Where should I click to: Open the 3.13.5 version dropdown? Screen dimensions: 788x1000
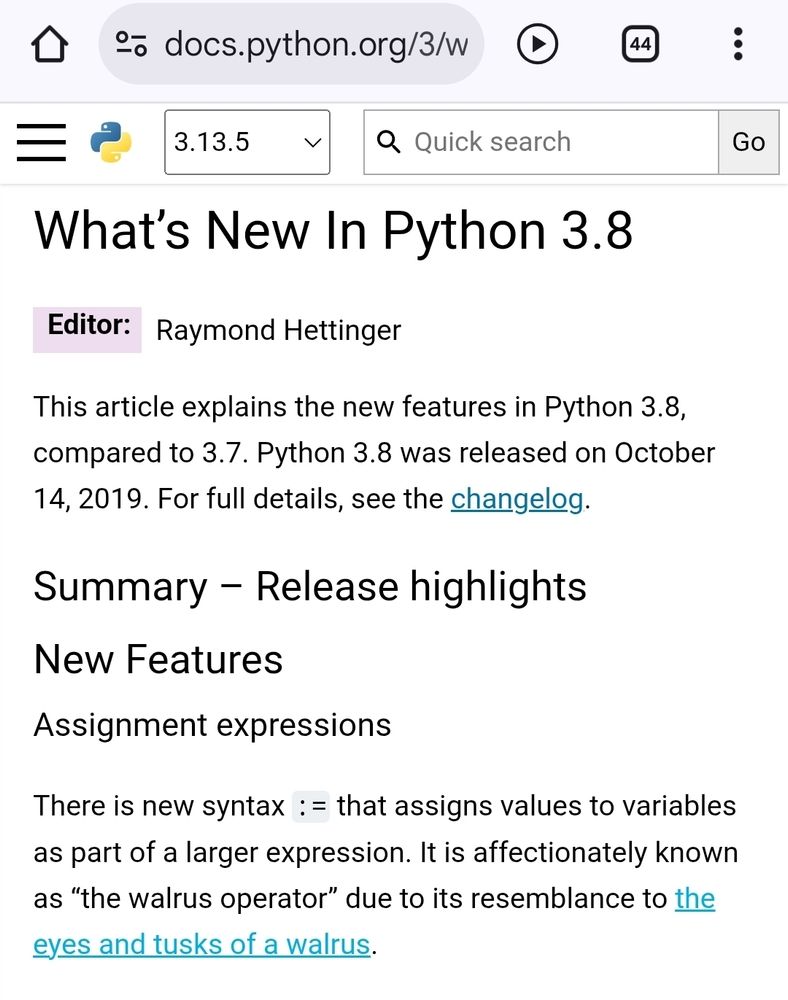[x=247, y=142]
